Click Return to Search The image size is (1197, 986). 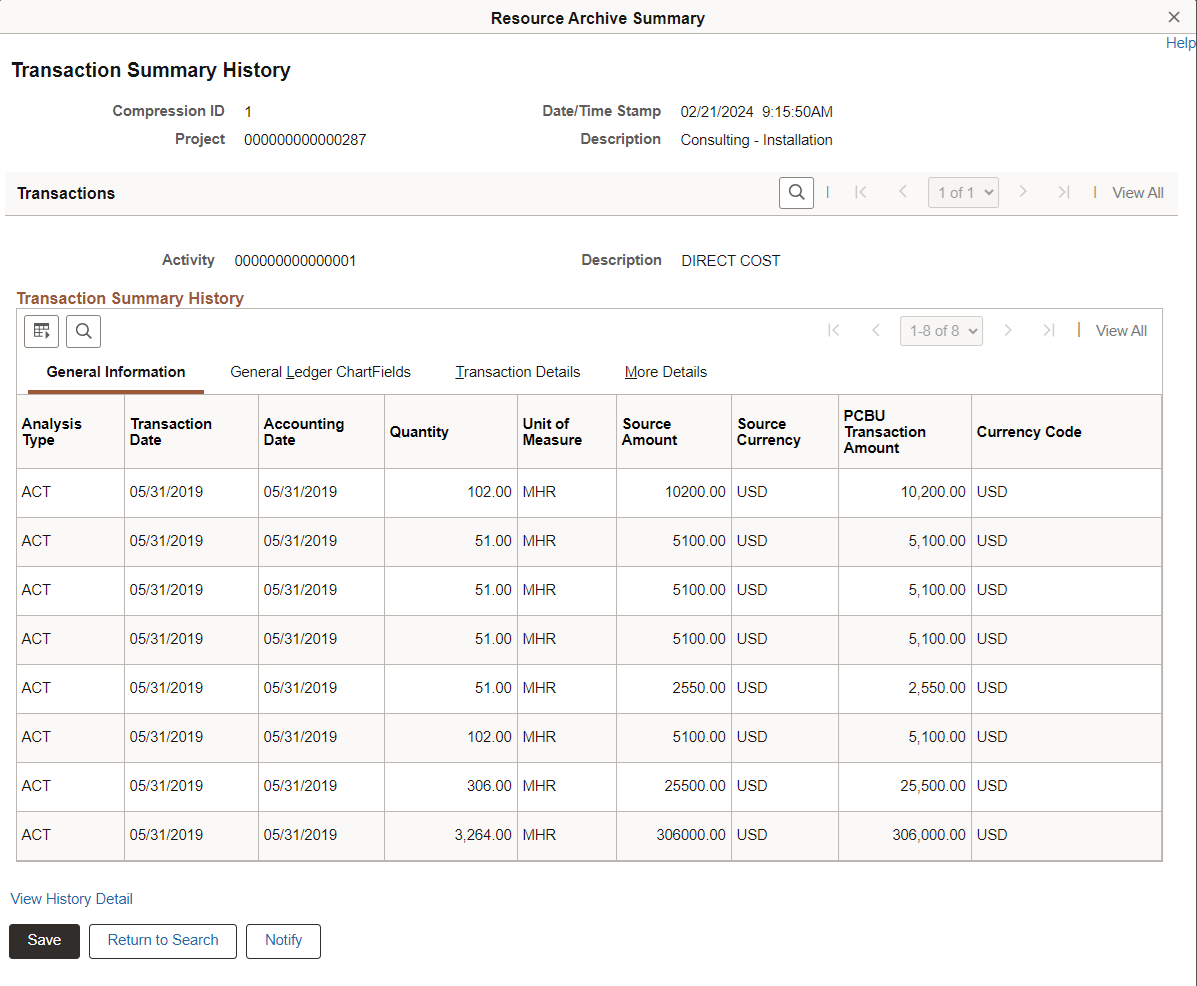point(162,940)
